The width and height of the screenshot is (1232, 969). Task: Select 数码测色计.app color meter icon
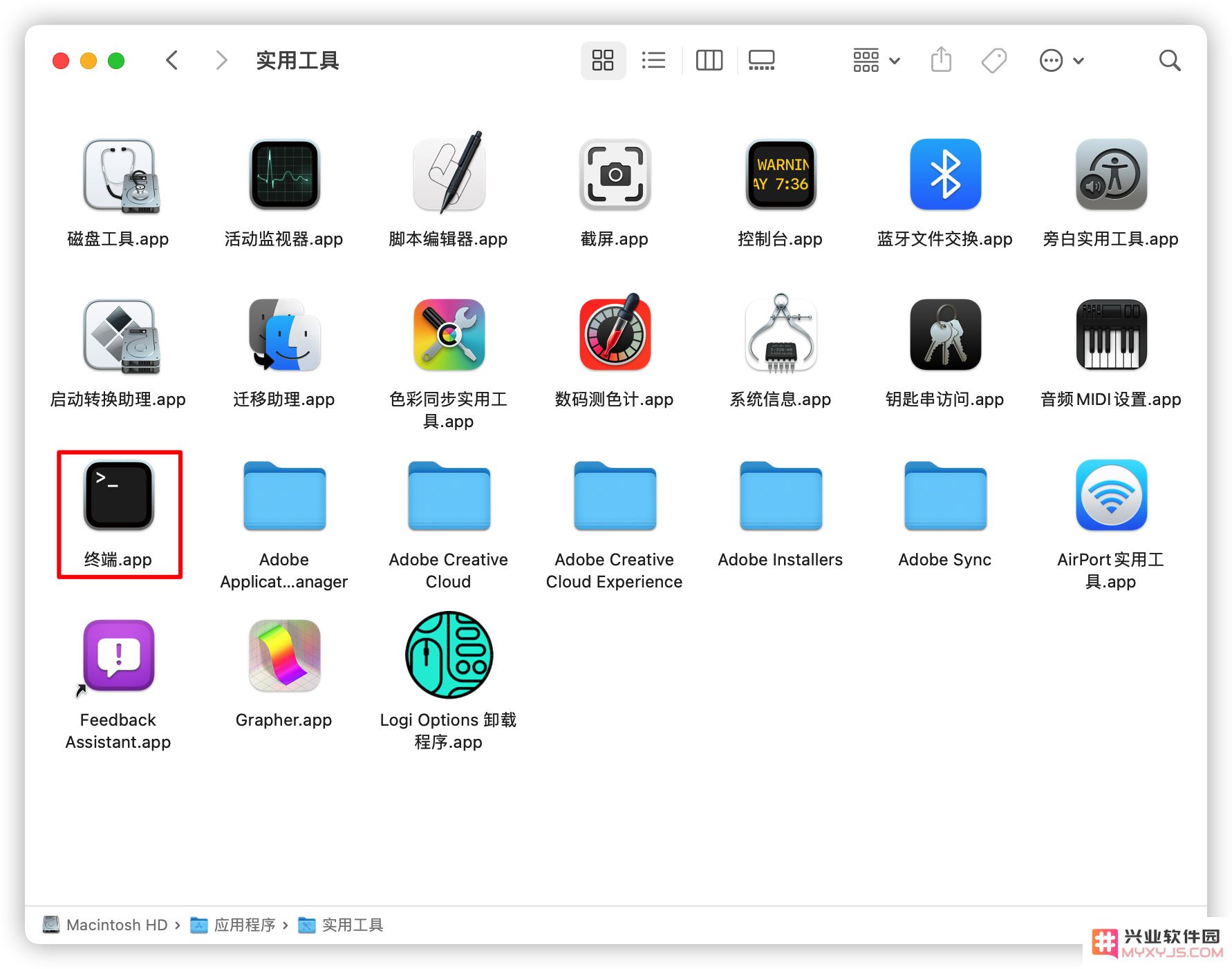(x=615, y=333)
